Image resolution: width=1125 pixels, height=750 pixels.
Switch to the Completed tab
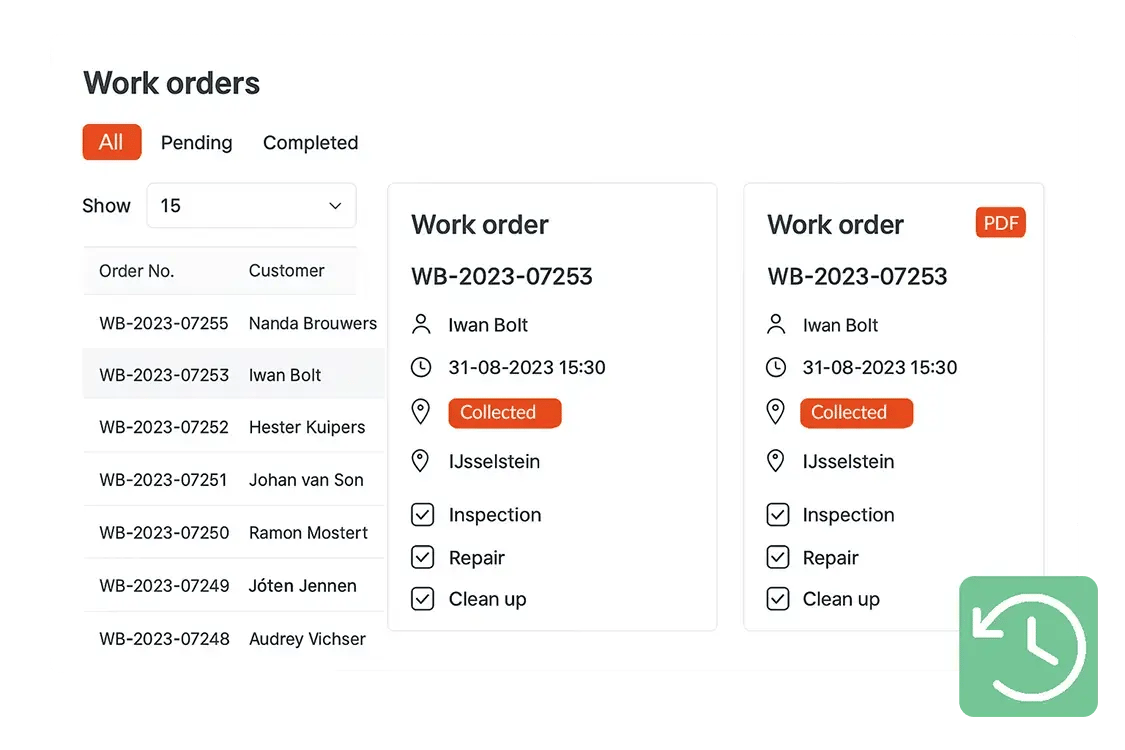click(x=310, y=142)
